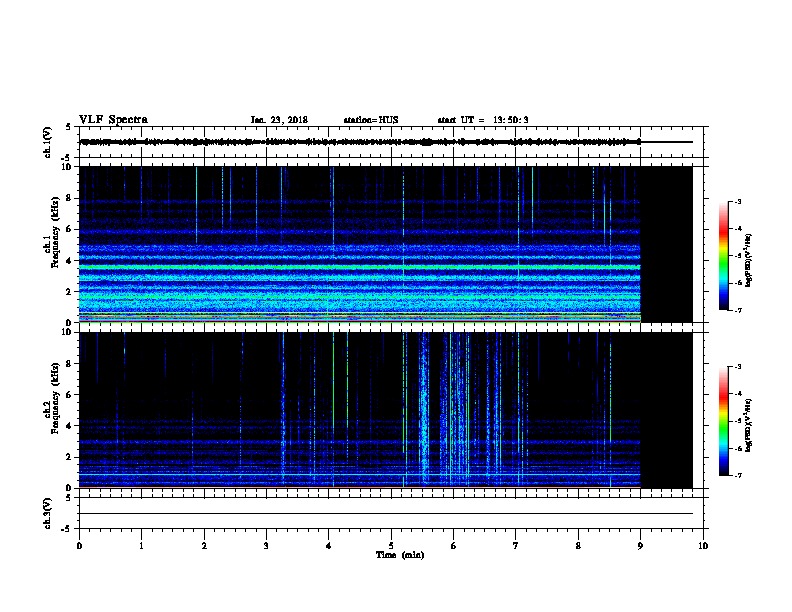Click the log(PSD) label beside the ch.1 colorbar
The width and height of the screenshot is (792, 612).
pyautogui.click(x=749, y=261)
